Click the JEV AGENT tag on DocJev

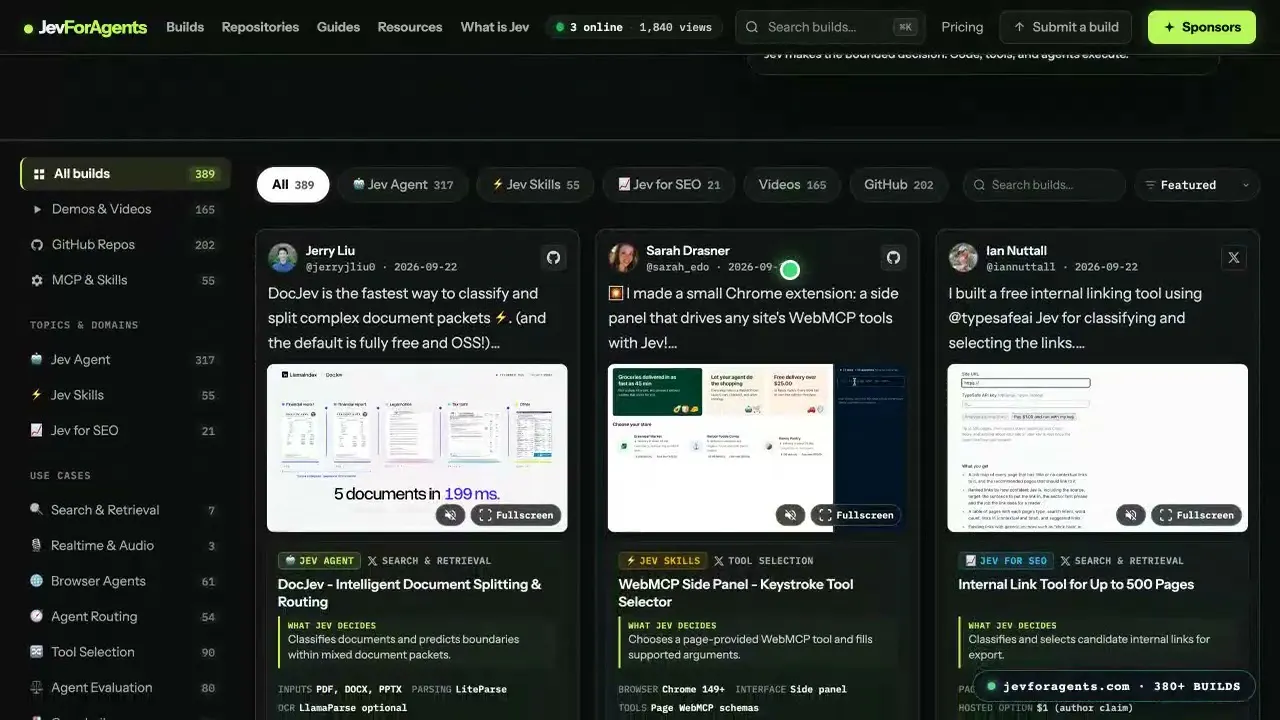pyautogui.click(x=319, y=561)
